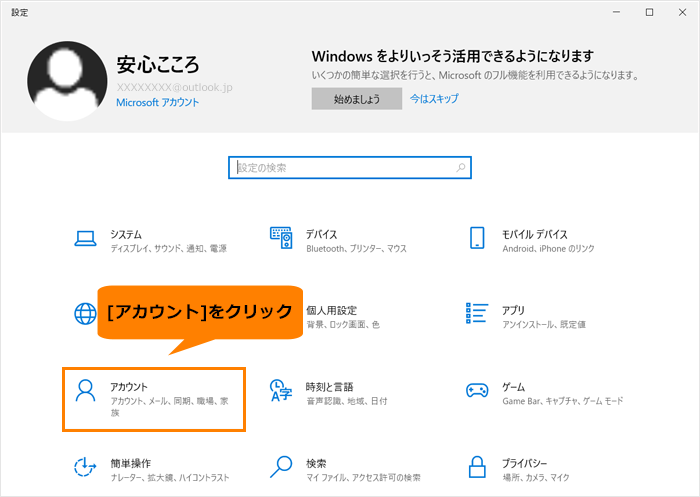Minimize the 設定 window
This screenshot has height=497, width=700.
(x=617, y=13)
